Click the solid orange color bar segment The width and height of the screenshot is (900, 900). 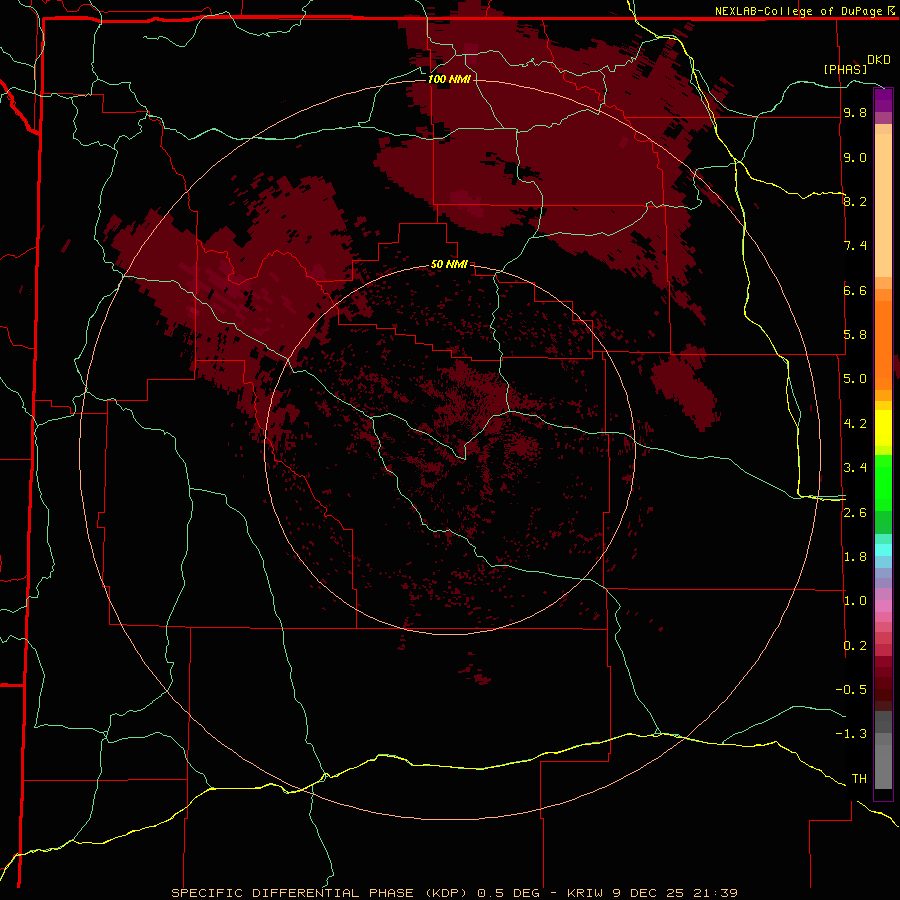coord(883,345)
